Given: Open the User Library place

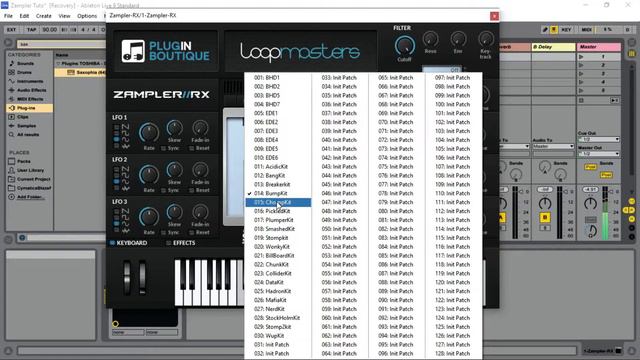Looking at the screenshot, I should click(29, 170).
